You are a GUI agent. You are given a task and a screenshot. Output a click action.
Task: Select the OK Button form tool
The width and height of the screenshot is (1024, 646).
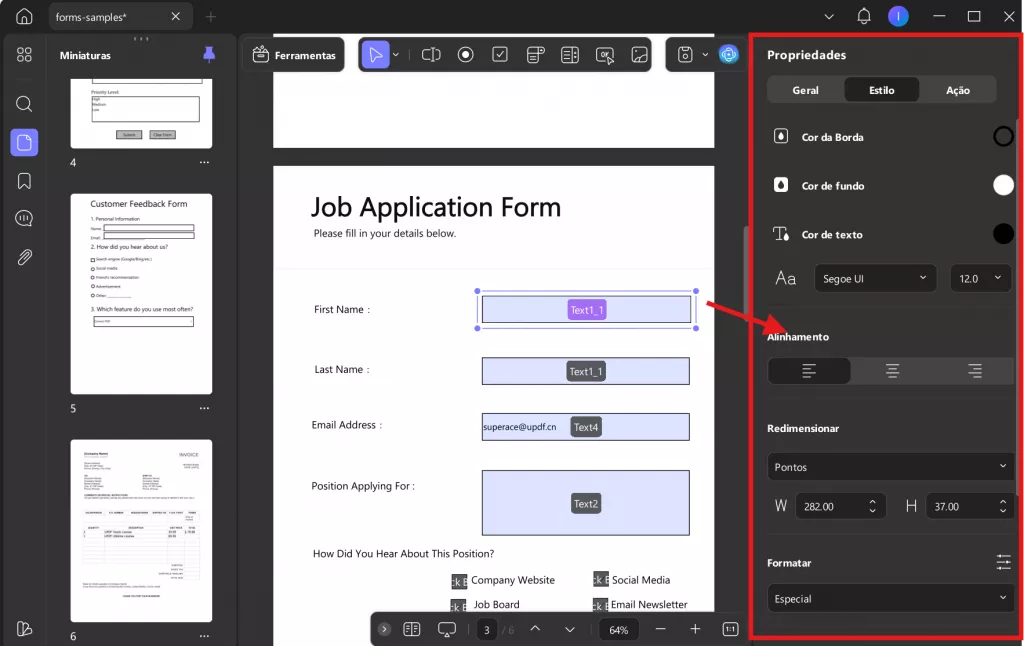(605, 56)
